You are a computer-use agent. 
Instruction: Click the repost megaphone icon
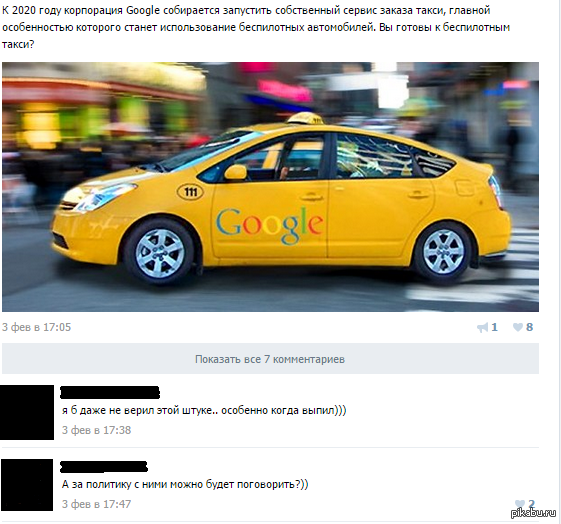(482, 327)
